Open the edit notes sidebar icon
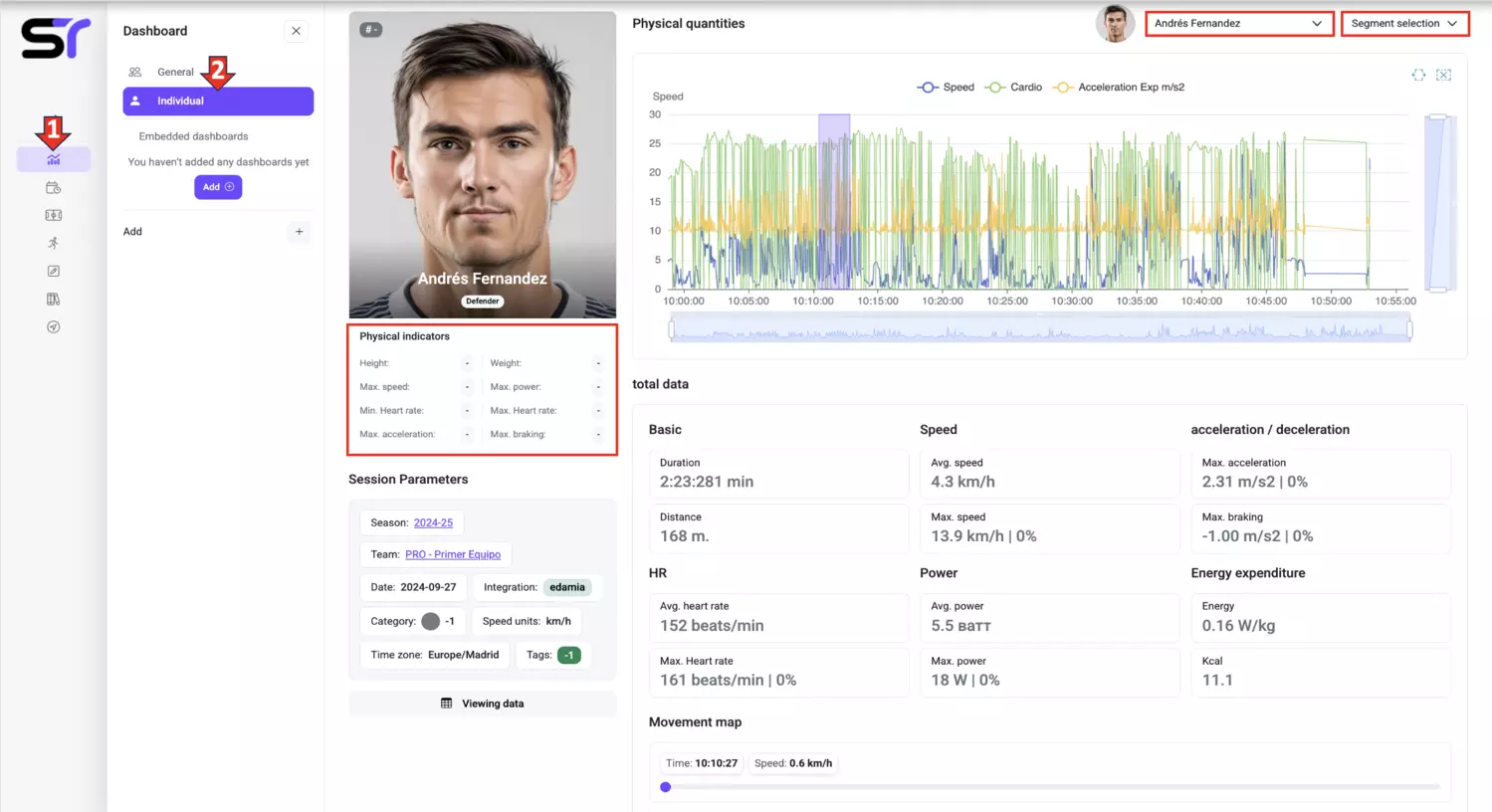This screenshot has height=812, width=1492. [x=54, y=271]
